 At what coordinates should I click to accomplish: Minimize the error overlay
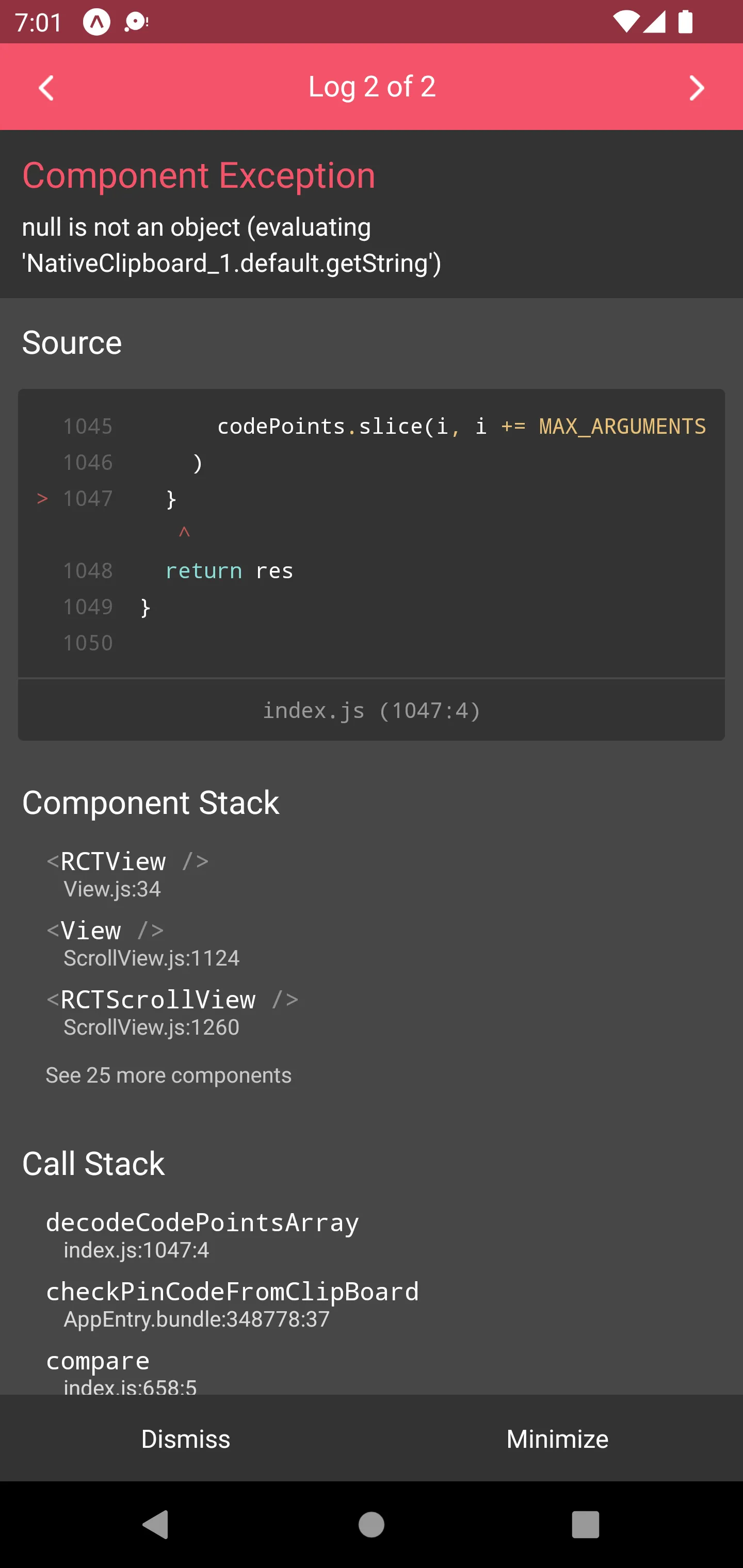(x=557, y=1439)
